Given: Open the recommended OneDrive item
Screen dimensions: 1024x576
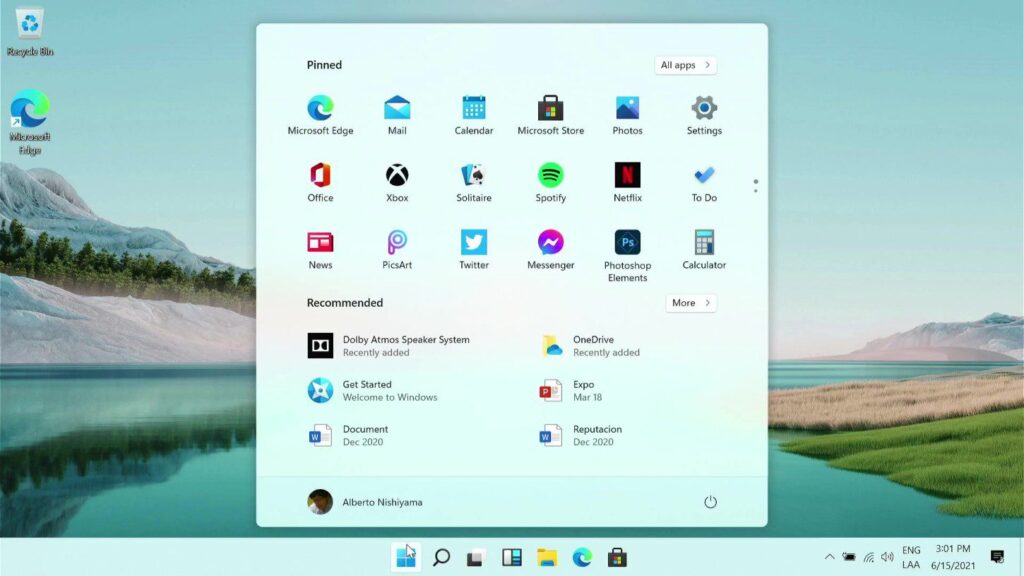Looking at the screenshot, I should tap(590, 345).
